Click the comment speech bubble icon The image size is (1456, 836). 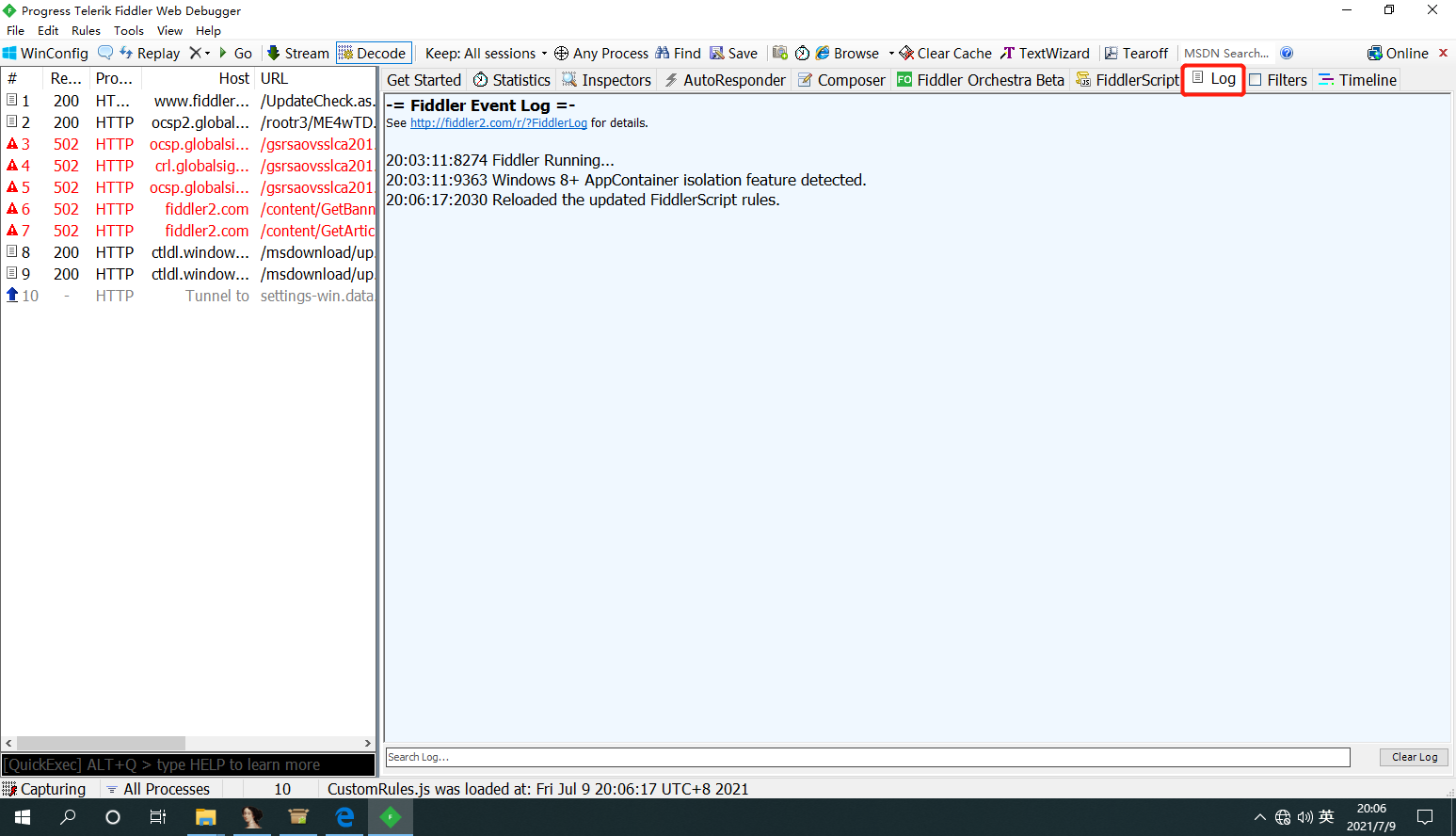coord(105,53)
